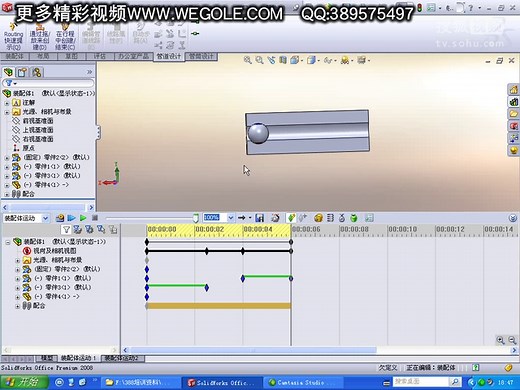Screen dimensions: 520x390
Task: Click the Motion Study Properties icon
Action: click(369, 218)
